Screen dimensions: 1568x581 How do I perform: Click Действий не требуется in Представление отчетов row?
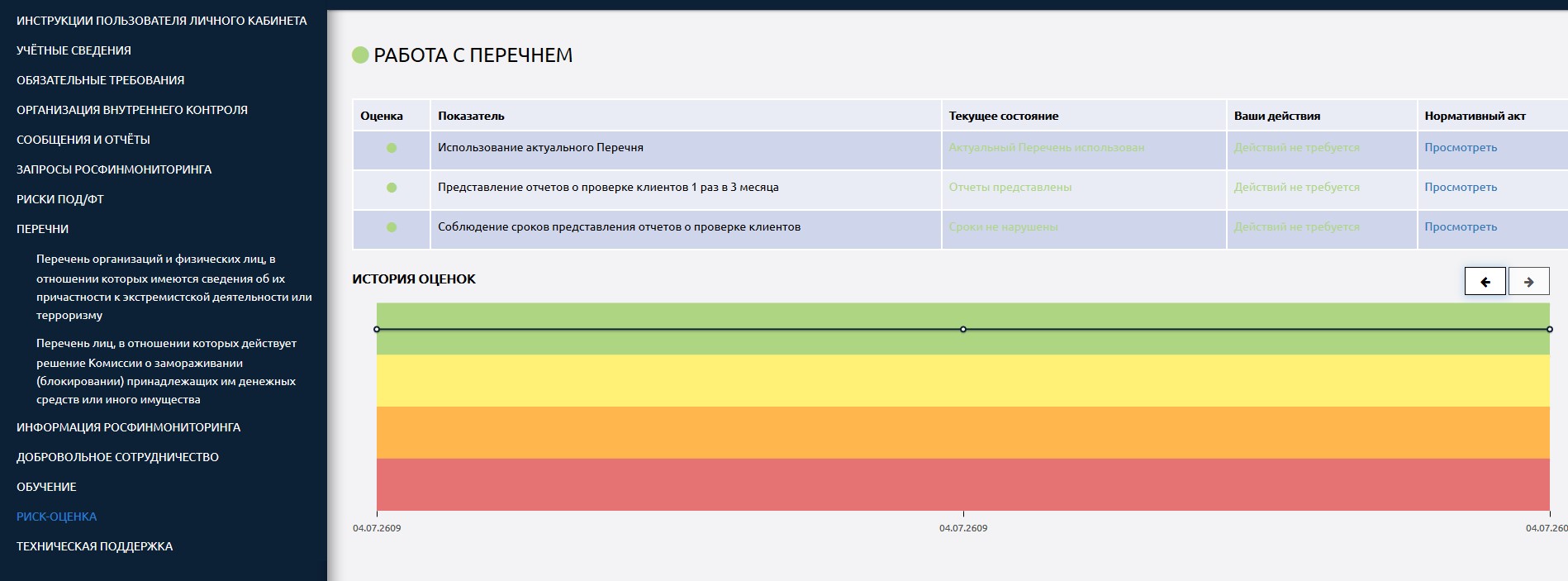tap(1297, 188)
